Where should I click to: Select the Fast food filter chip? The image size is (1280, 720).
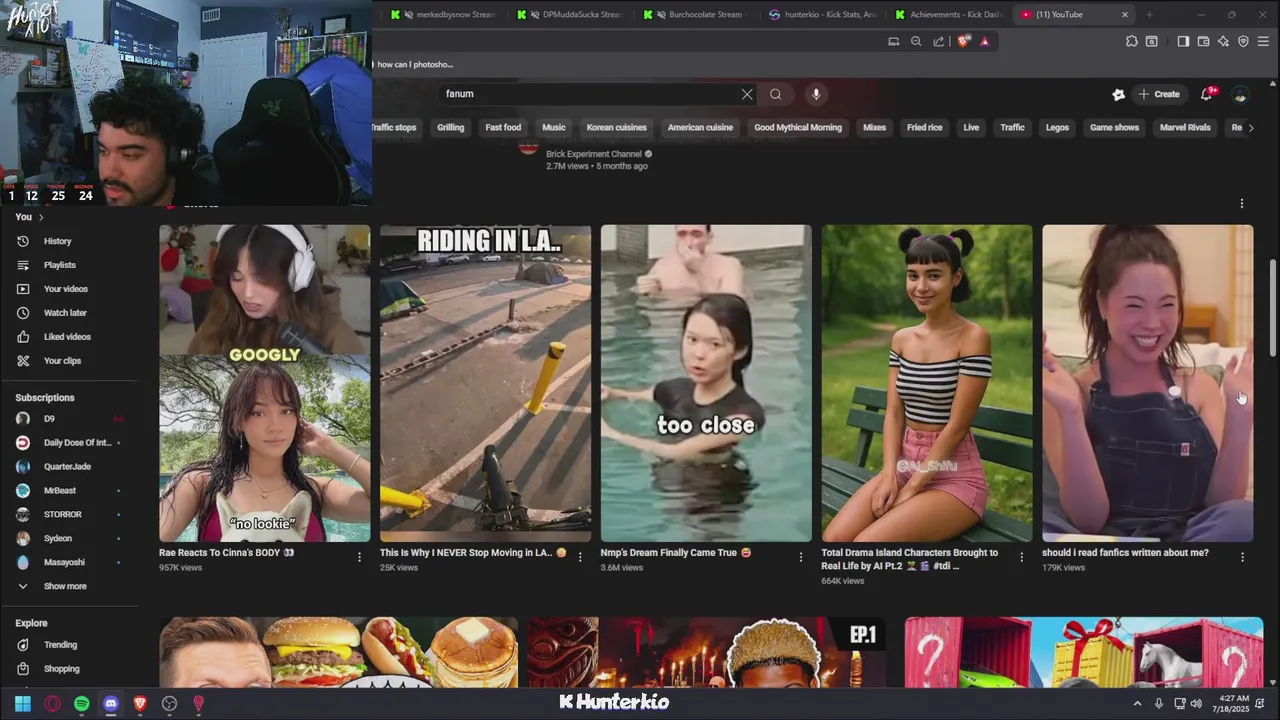tap(503, 128)
